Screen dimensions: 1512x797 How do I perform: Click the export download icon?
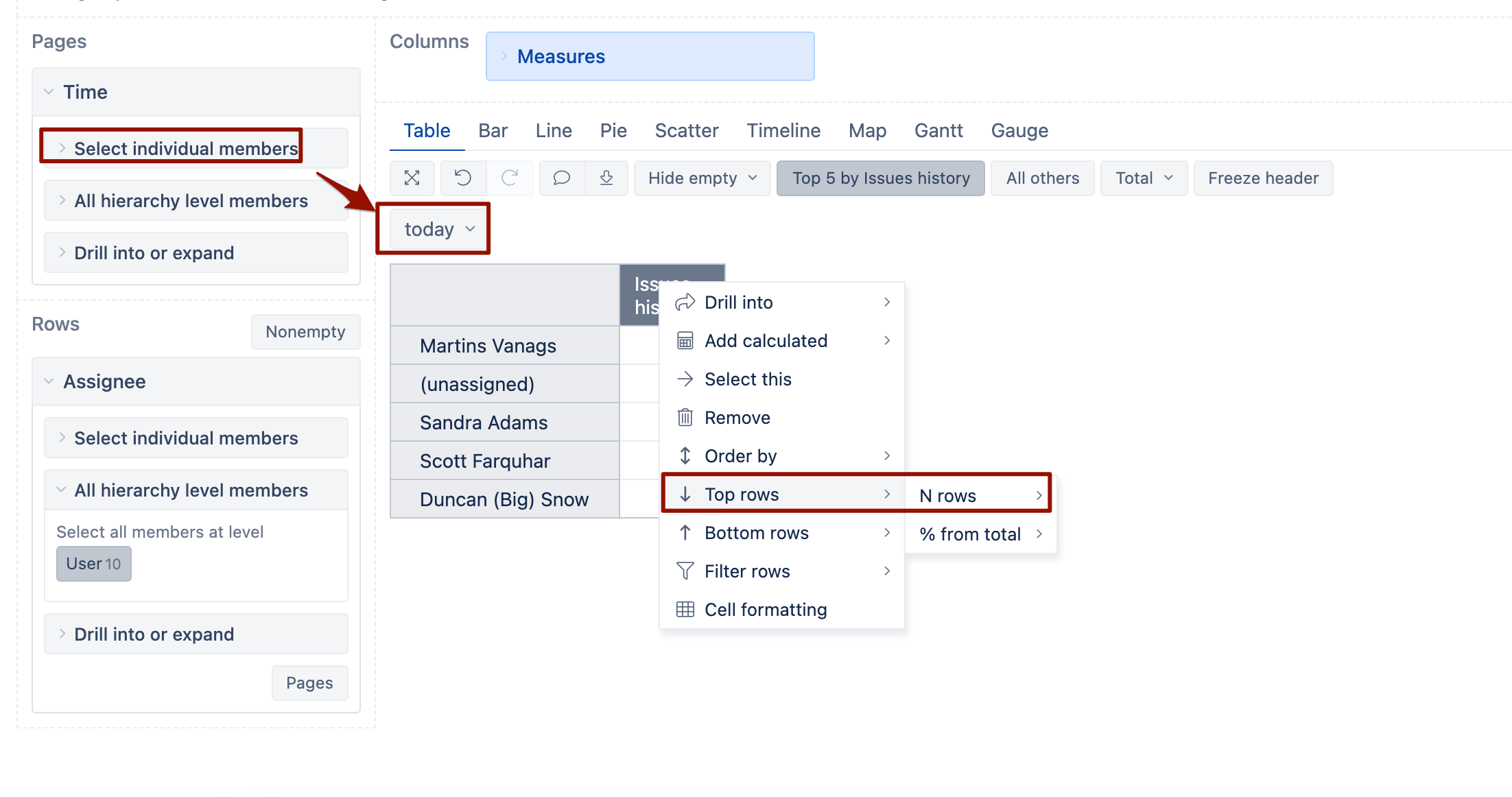[x=606, y=178]
